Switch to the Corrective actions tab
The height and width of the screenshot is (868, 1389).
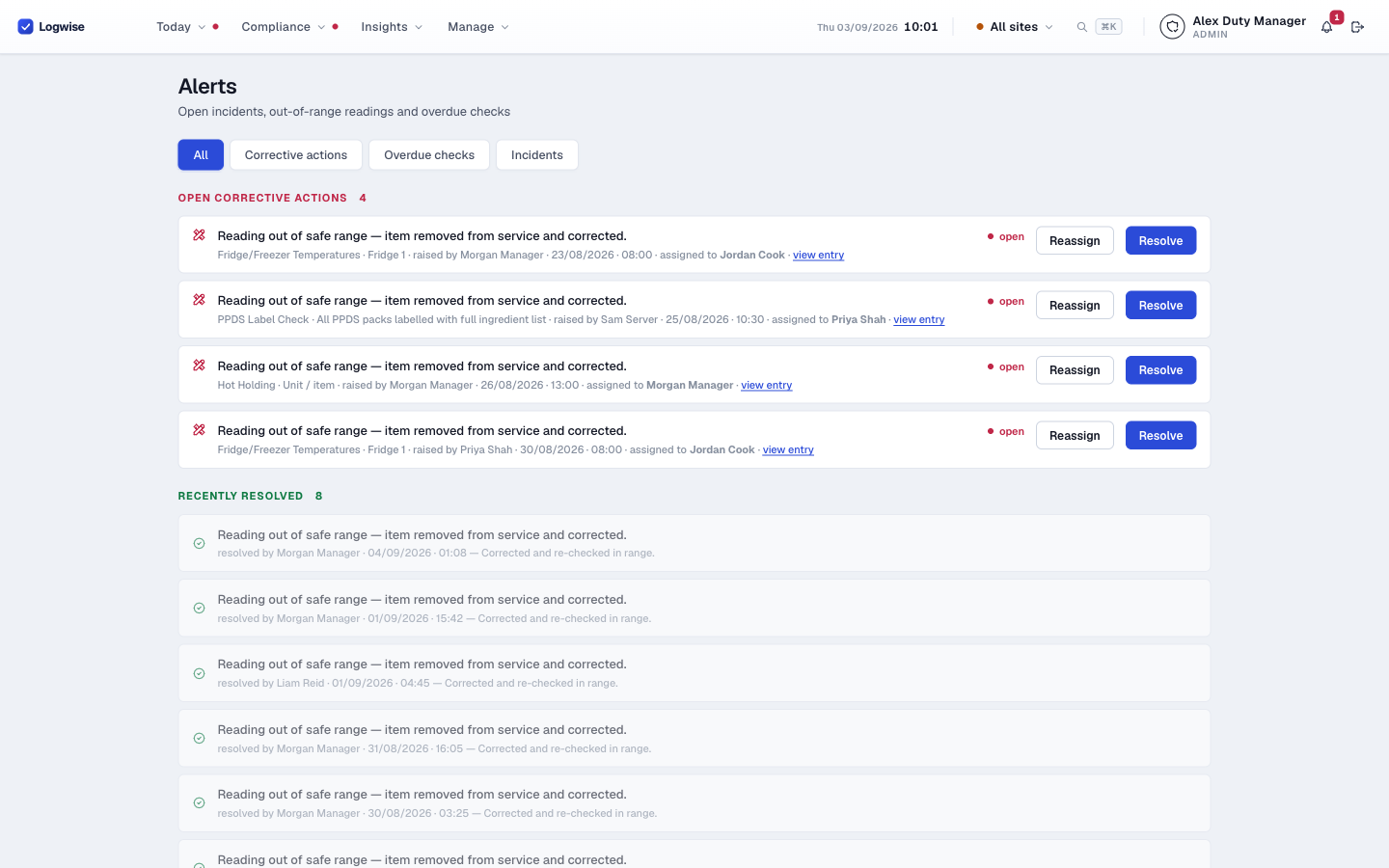296,155
